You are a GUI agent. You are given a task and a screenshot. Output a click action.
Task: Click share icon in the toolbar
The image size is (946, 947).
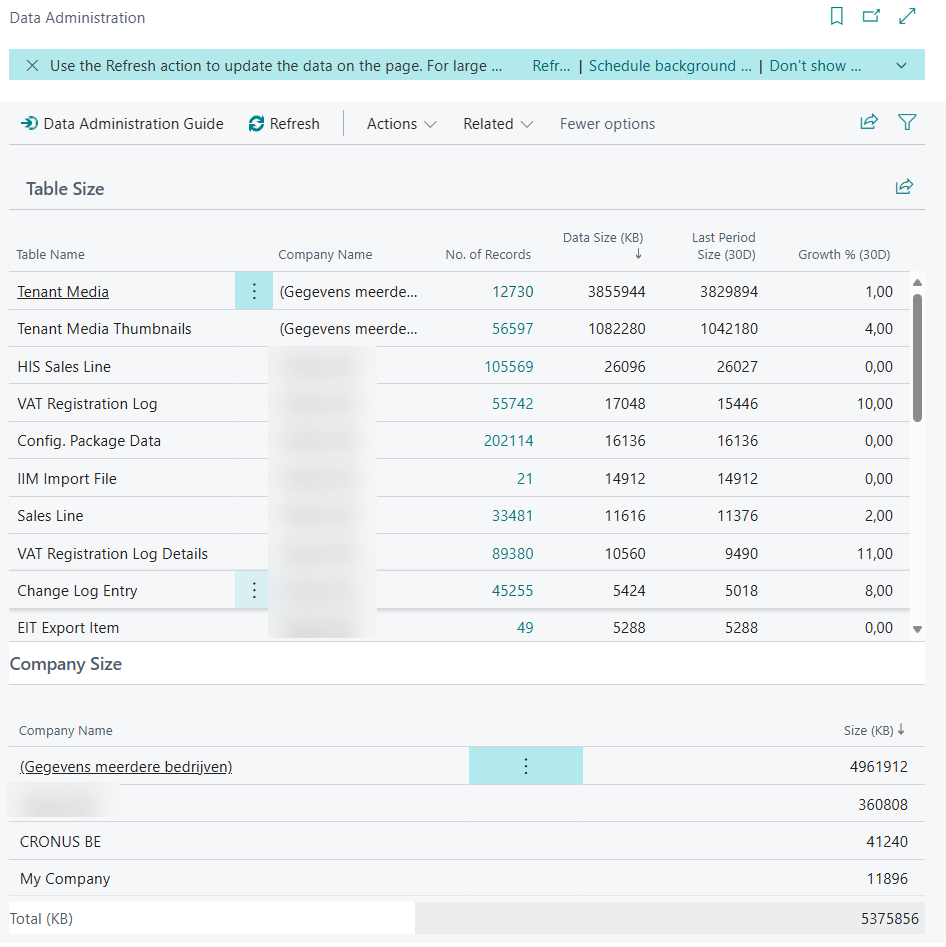869,122
